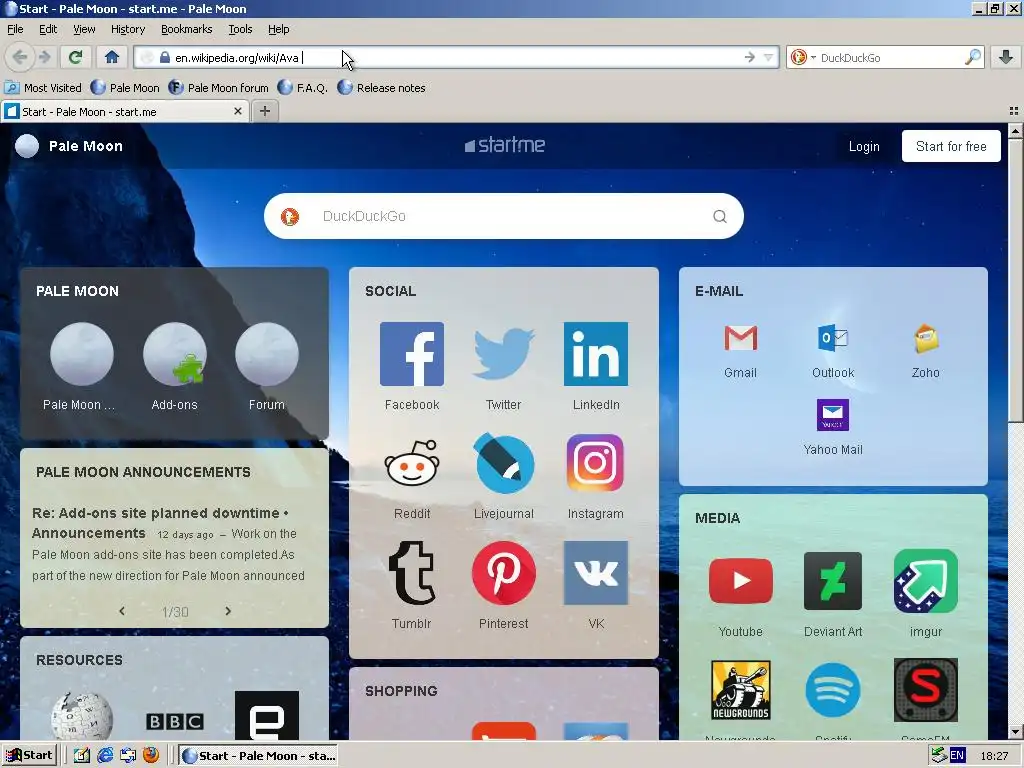This screenshot has width=1024, height=768.
Task: Open the Add-ons moon icon
Action: pos(174,354)
